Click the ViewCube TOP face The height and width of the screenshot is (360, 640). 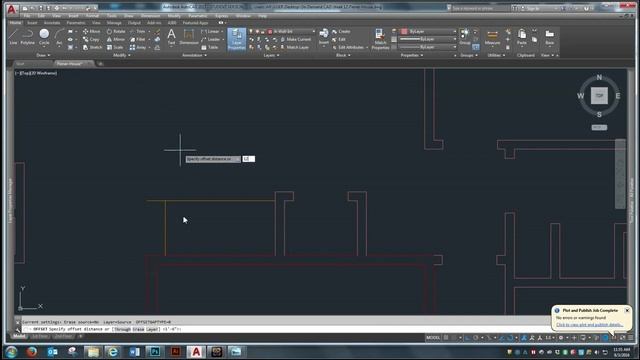click(599, 96)
